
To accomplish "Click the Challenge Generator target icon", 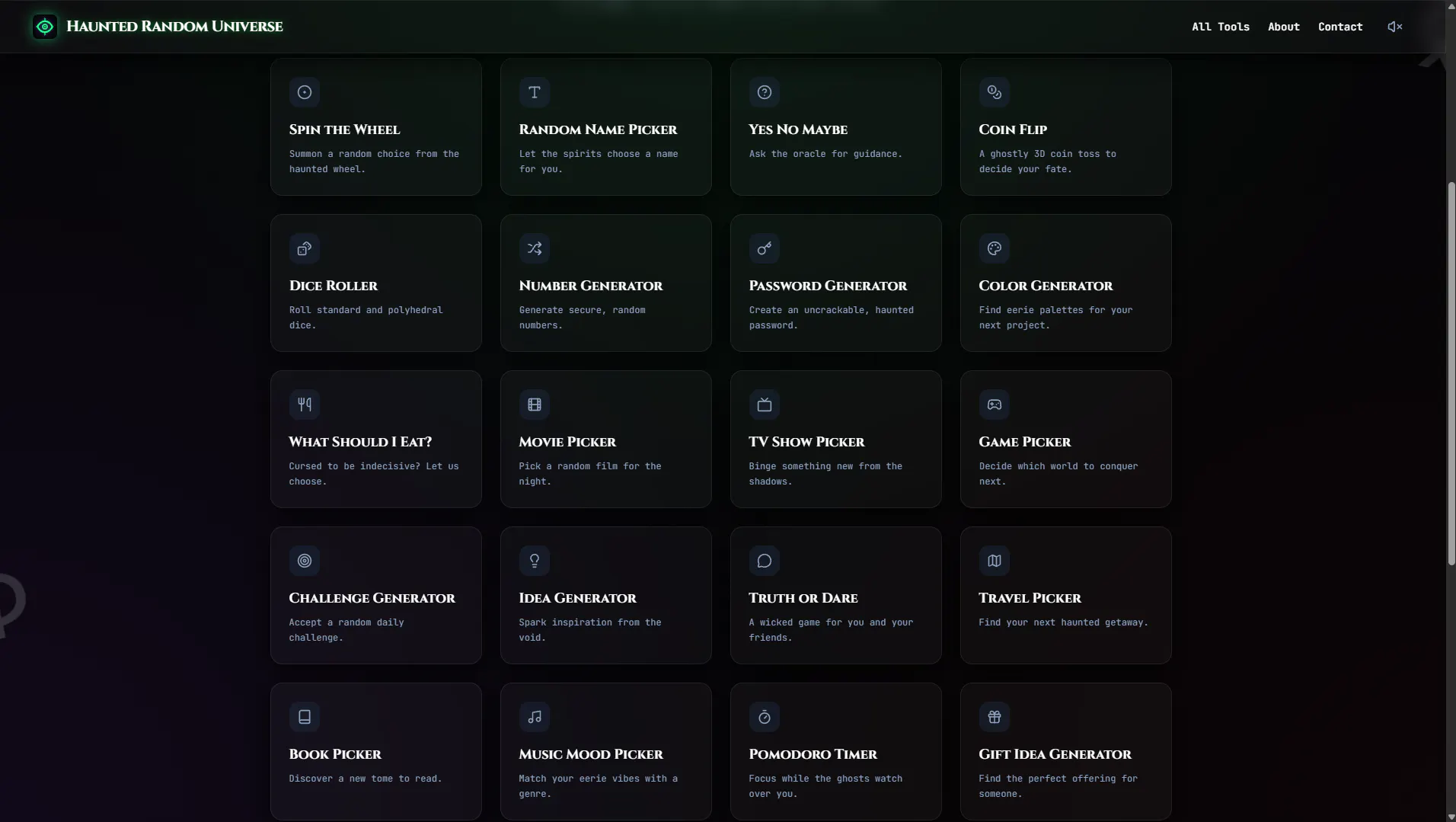I will click(305, 561).
